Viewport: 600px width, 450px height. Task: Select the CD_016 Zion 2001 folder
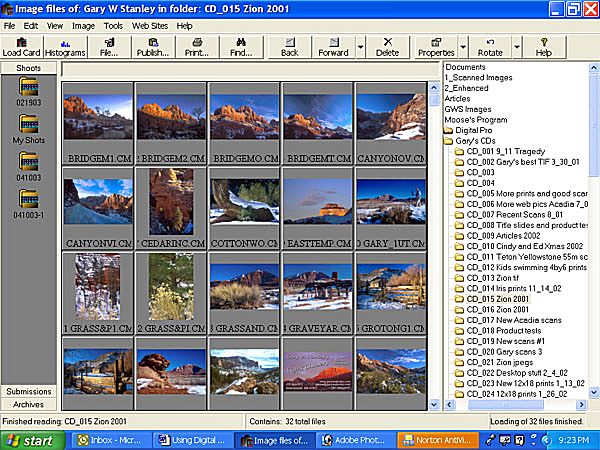(500, 310)
